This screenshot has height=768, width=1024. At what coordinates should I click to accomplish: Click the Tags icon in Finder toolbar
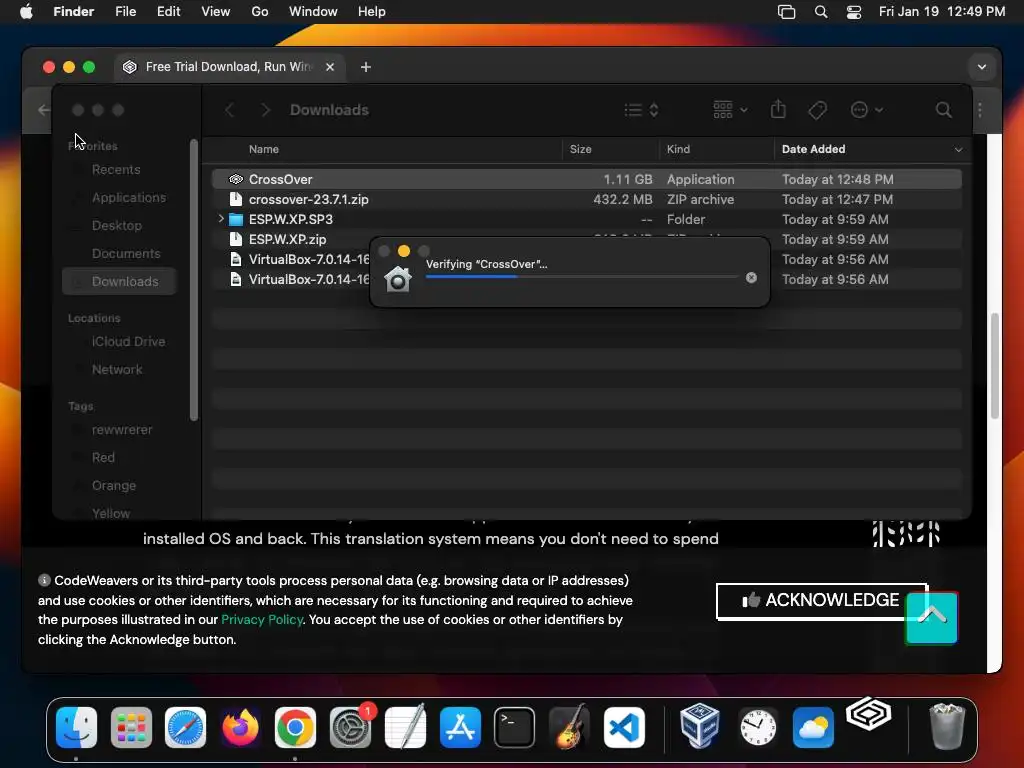(x=817, y=110)
